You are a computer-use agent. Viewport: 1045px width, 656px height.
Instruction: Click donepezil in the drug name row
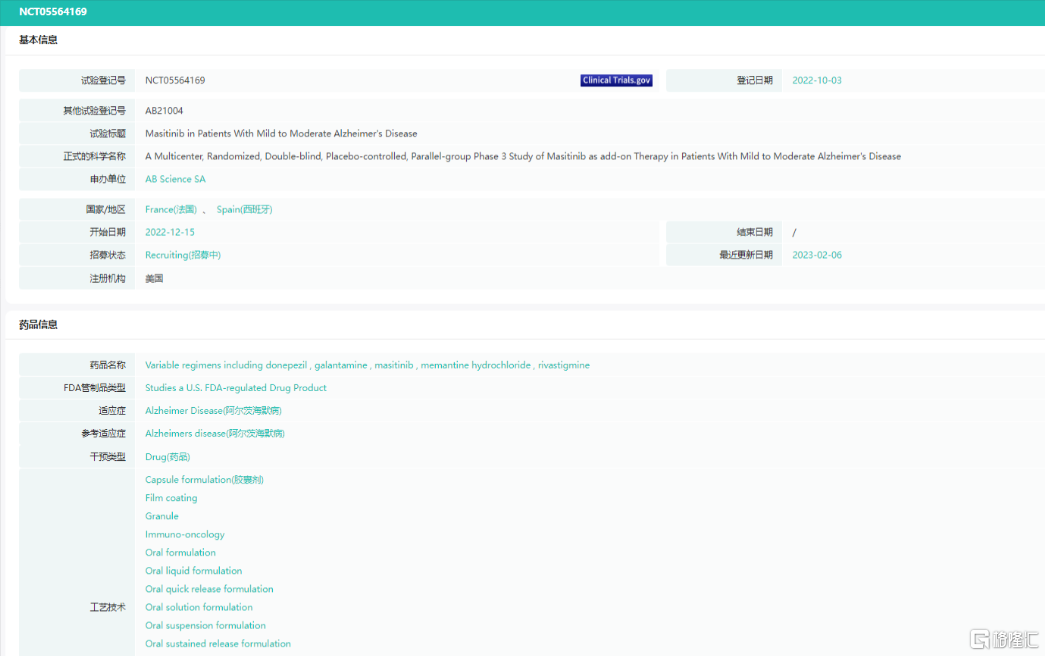coord(286,365)
